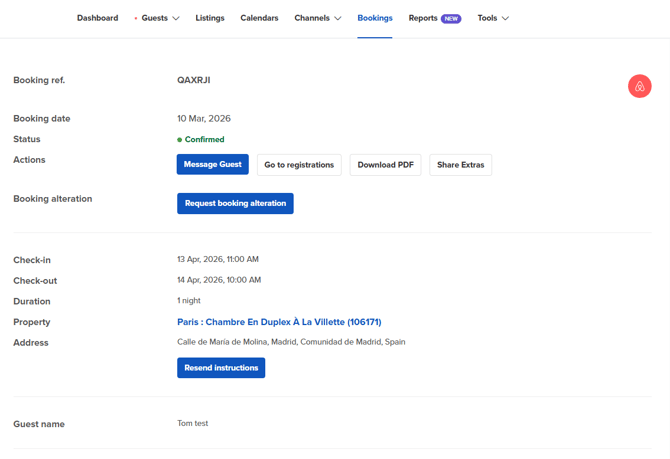The height and width of the screenshot is (459, 670).
Task: Resend instructions to the guest
Action: coord(221,368)
